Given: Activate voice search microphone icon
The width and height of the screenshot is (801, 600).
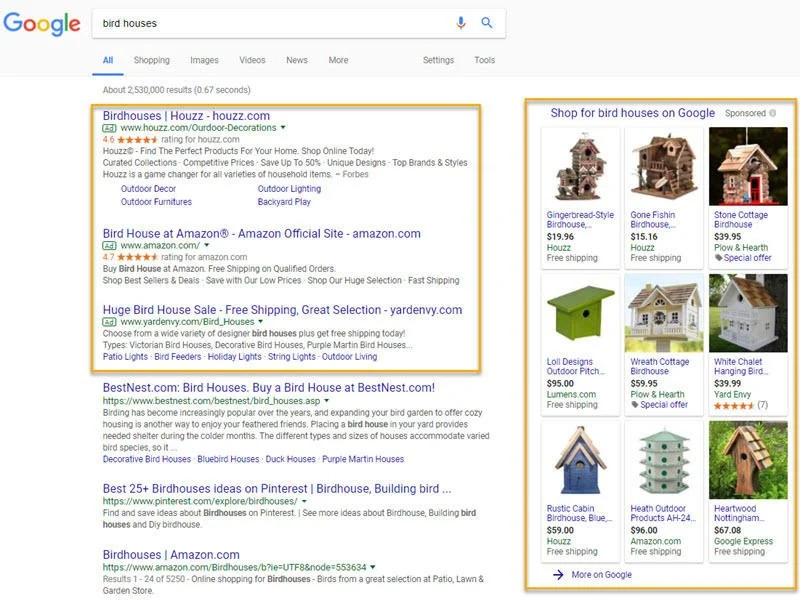Looking at the screenshot, I should tap(461, 23).
